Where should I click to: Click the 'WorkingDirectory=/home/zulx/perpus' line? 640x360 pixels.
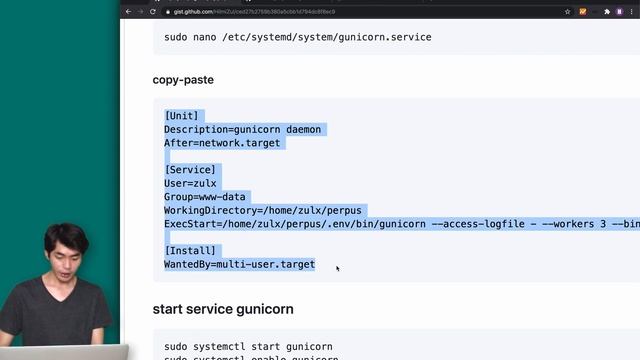[x=263, y=210]
